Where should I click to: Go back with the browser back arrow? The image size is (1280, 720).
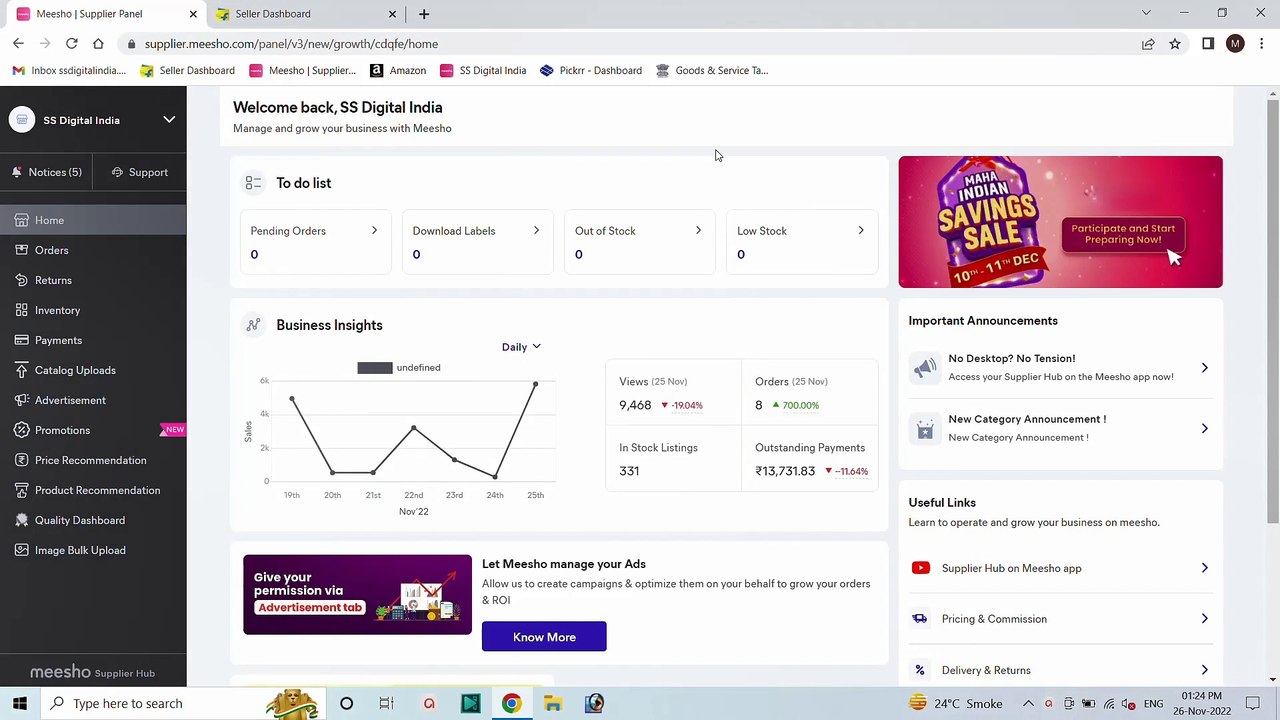click(18, 44)
